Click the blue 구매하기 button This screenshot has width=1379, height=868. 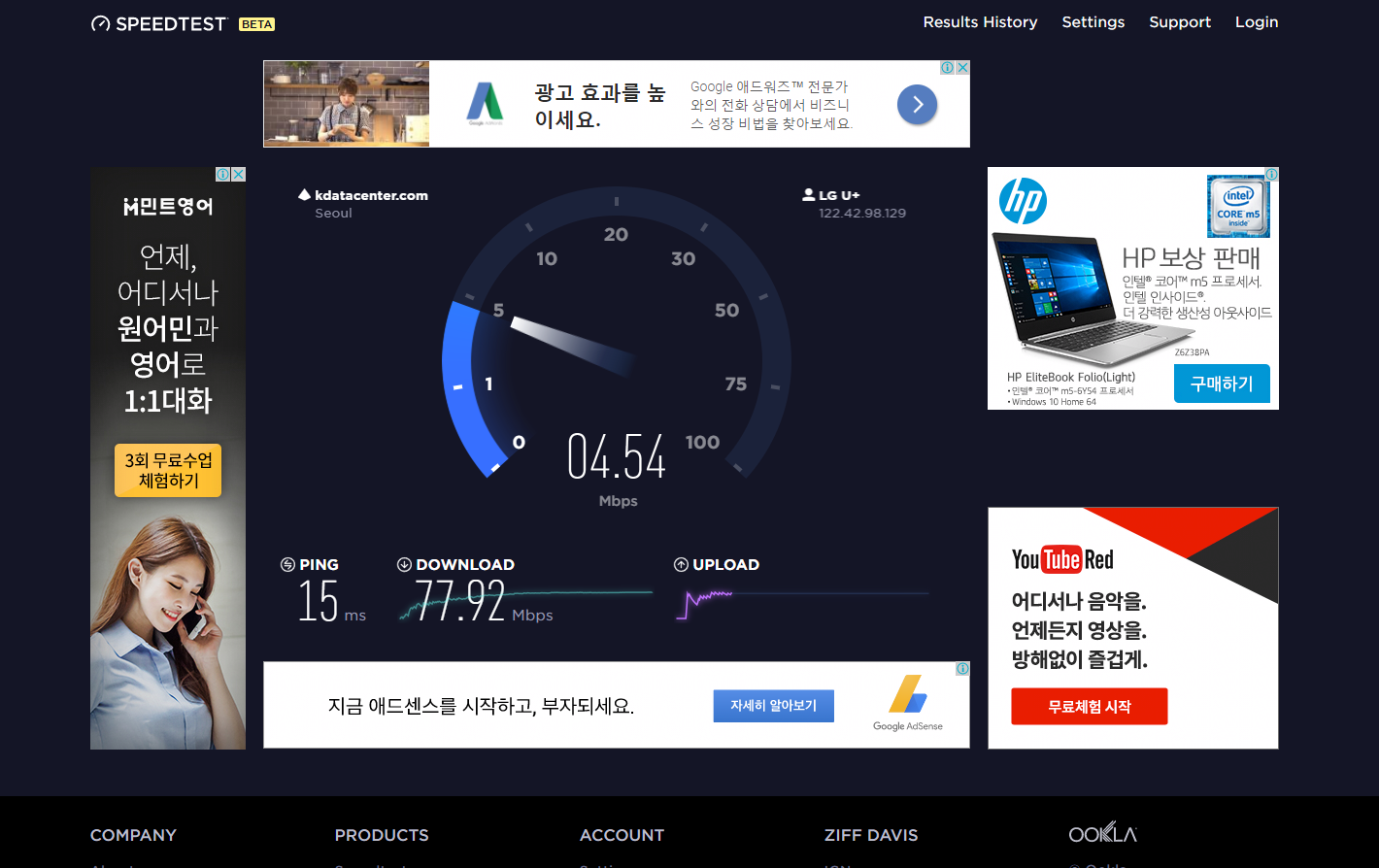(x=1222, y=384)
